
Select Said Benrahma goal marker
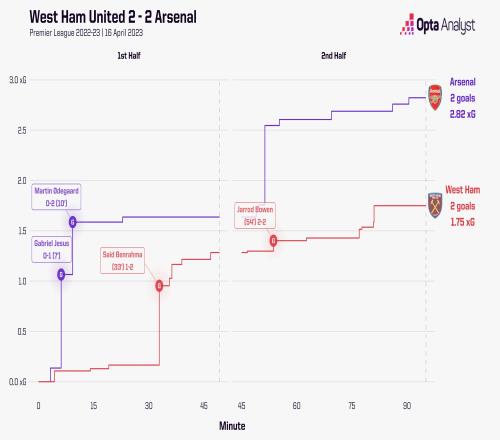pyautogui.click(x=159, y=286)
